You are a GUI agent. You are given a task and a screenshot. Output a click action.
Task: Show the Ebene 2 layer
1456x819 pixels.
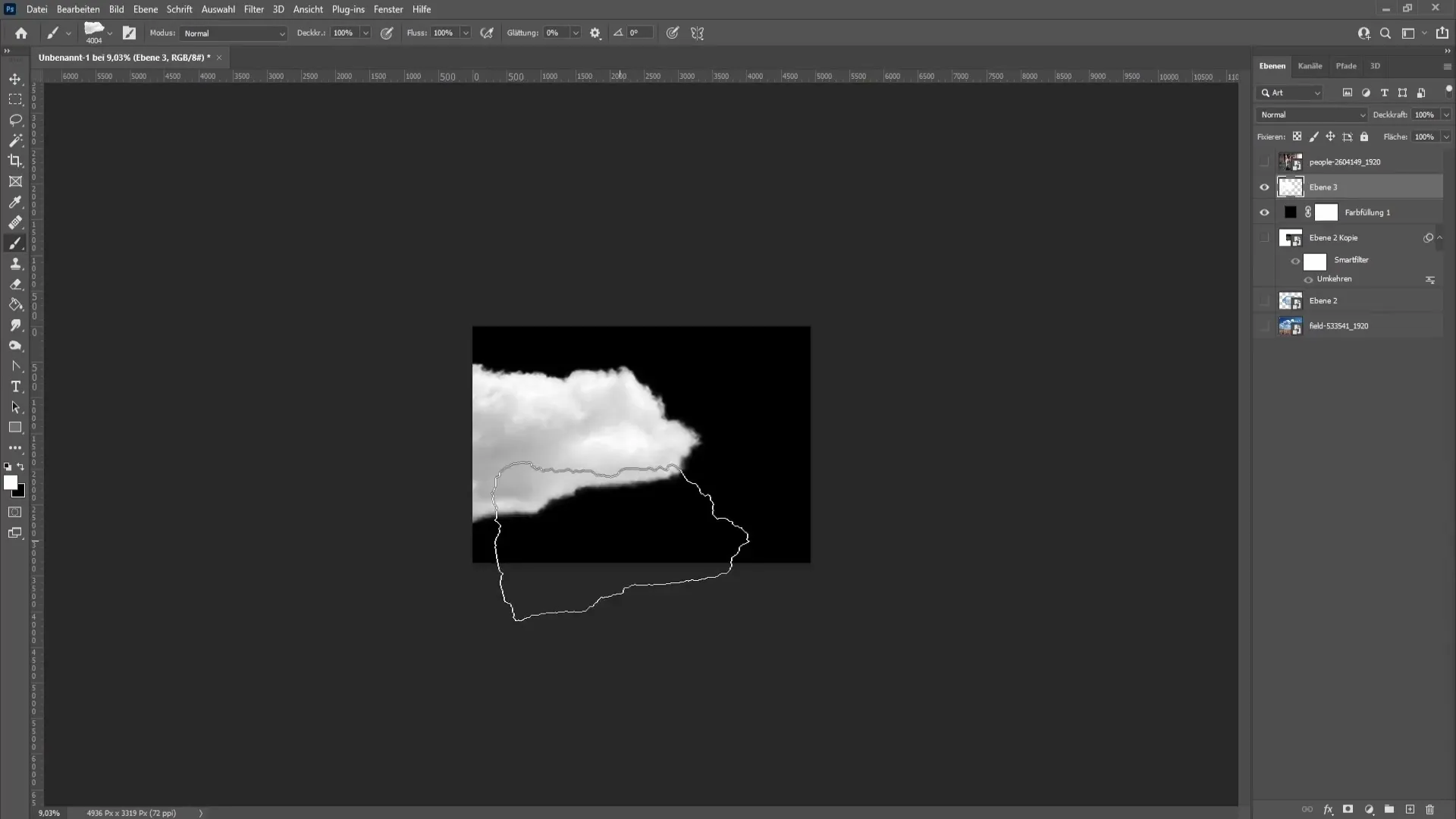click(x=1264, y=301)
